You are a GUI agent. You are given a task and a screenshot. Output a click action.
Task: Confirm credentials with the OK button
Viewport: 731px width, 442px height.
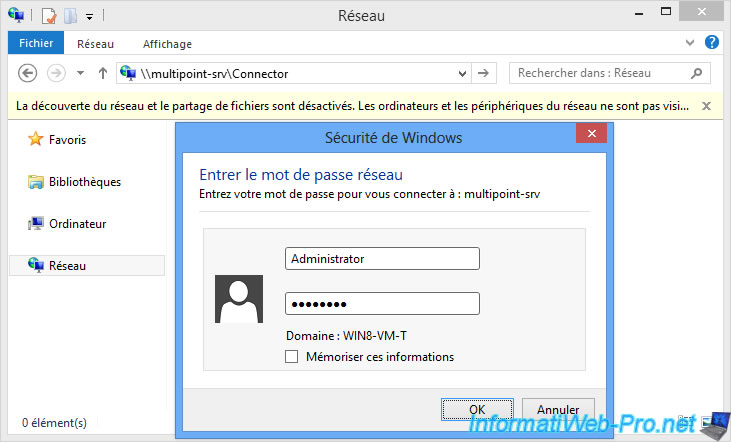tap(477, 409)
